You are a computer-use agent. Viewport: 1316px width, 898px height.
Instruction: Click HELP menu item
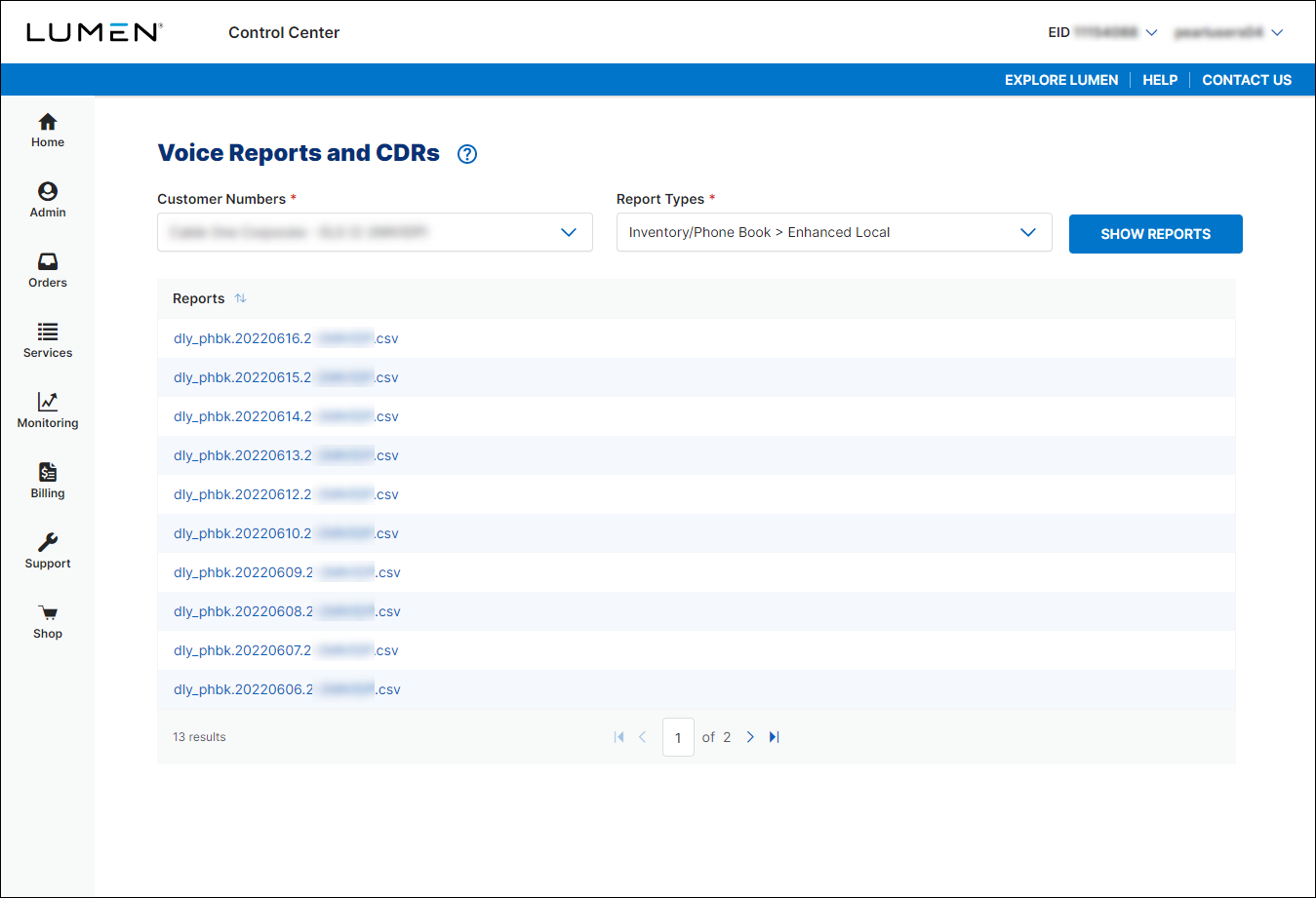click(x=1160, y=80)
